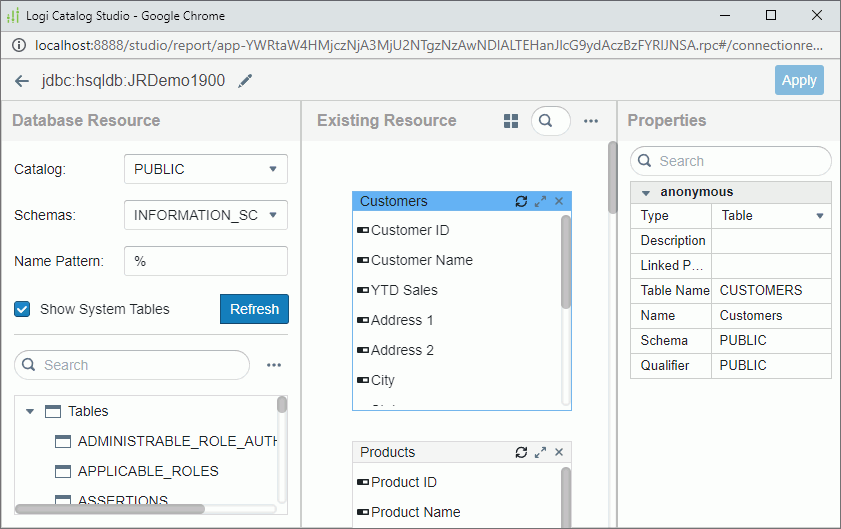Viewport: 841px width, 529px height.
Task: Click the City column icon
Action: pyautogui.click(x=363, y=380)
